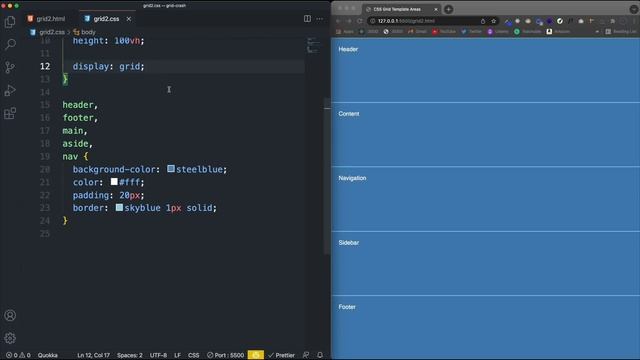The image size is (640, 360).
Task: Select the grid2.css editor tab
Action: click(106, 19)
